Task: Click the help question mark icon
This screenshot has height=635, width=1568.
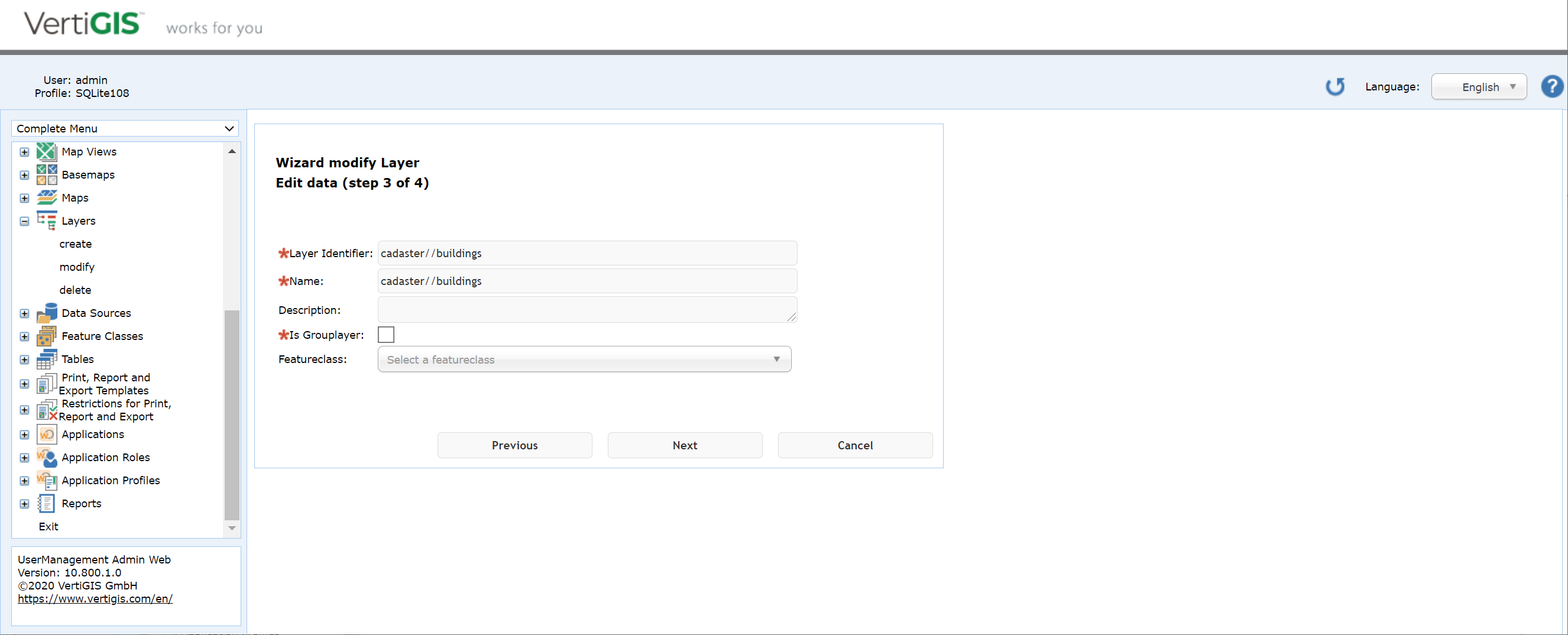Action: click(x=1551, y=86)
